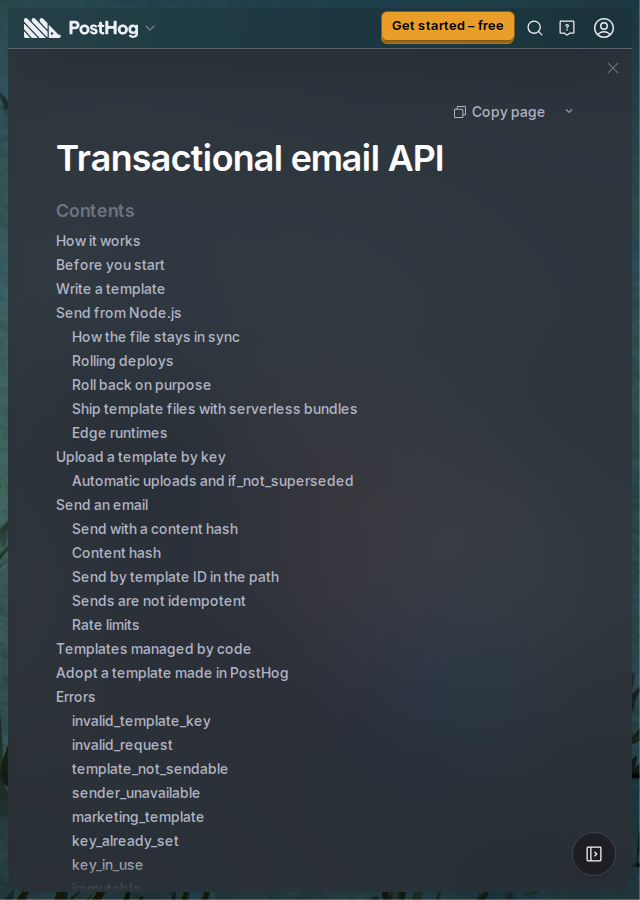Screen dimensions: 640x900
Task: Open the user account profile icon
Action: click(x=603, y=28)
